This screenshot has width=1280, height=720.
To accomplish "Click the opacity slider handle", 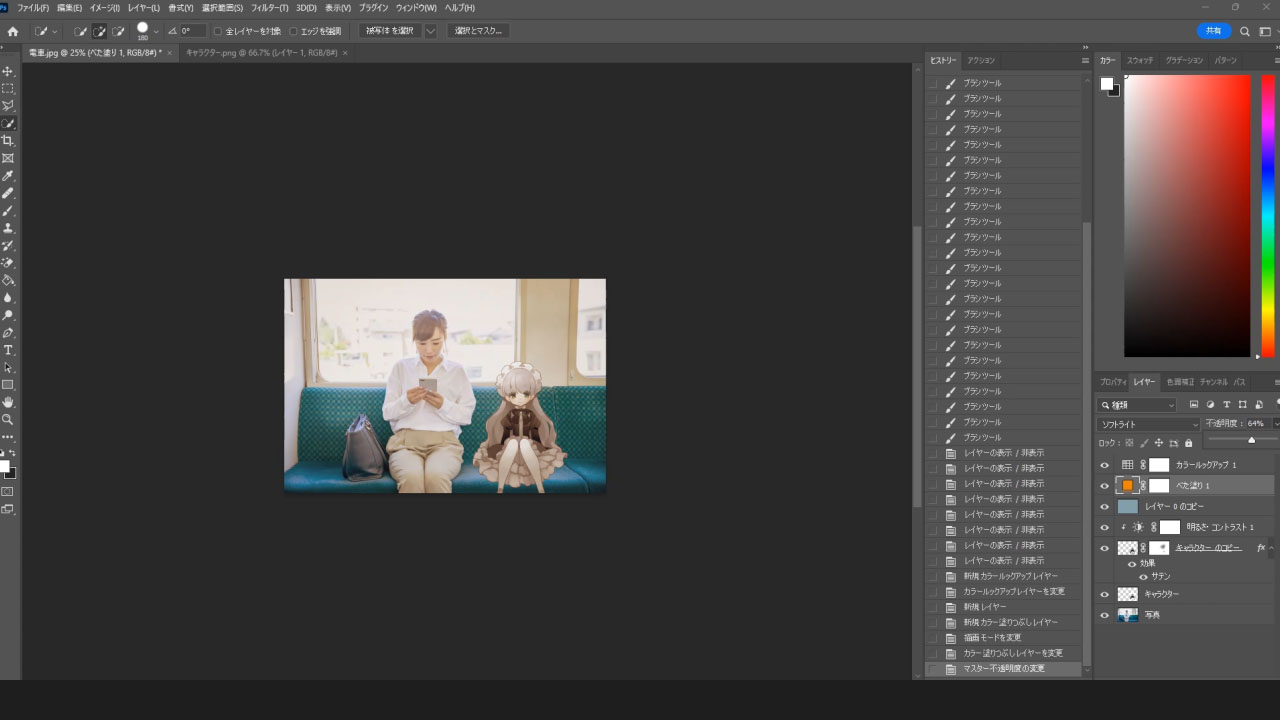I will (1251, 439).
